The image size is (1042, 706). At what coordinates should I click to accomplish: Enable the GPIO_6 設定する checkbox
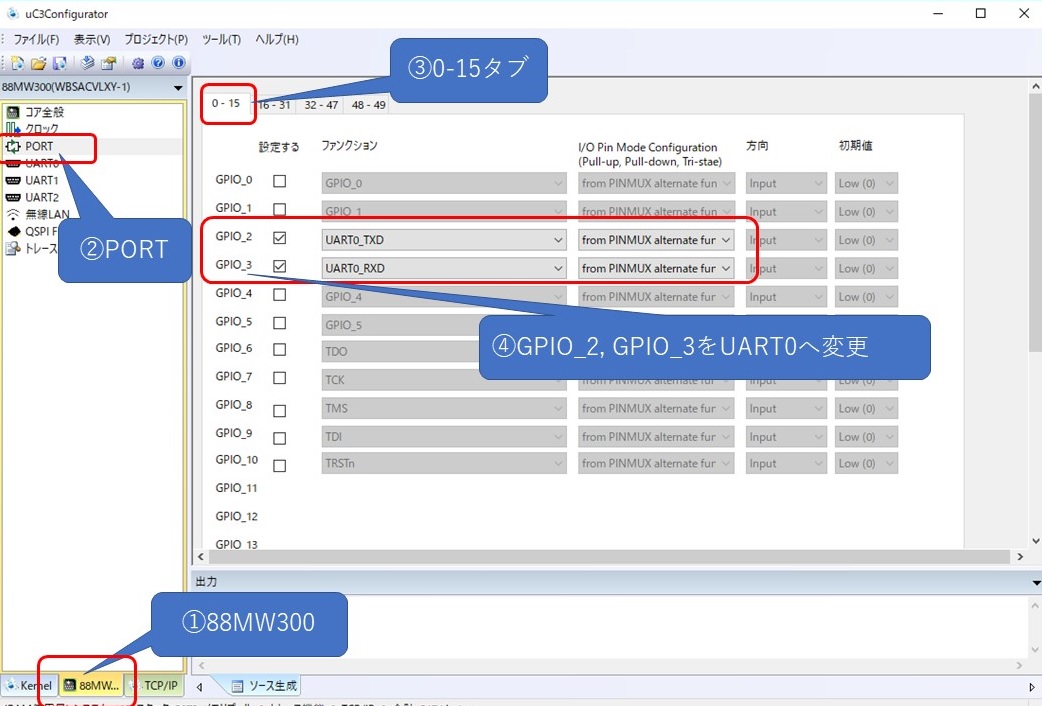pyautogui.click(x=280, y=350)
